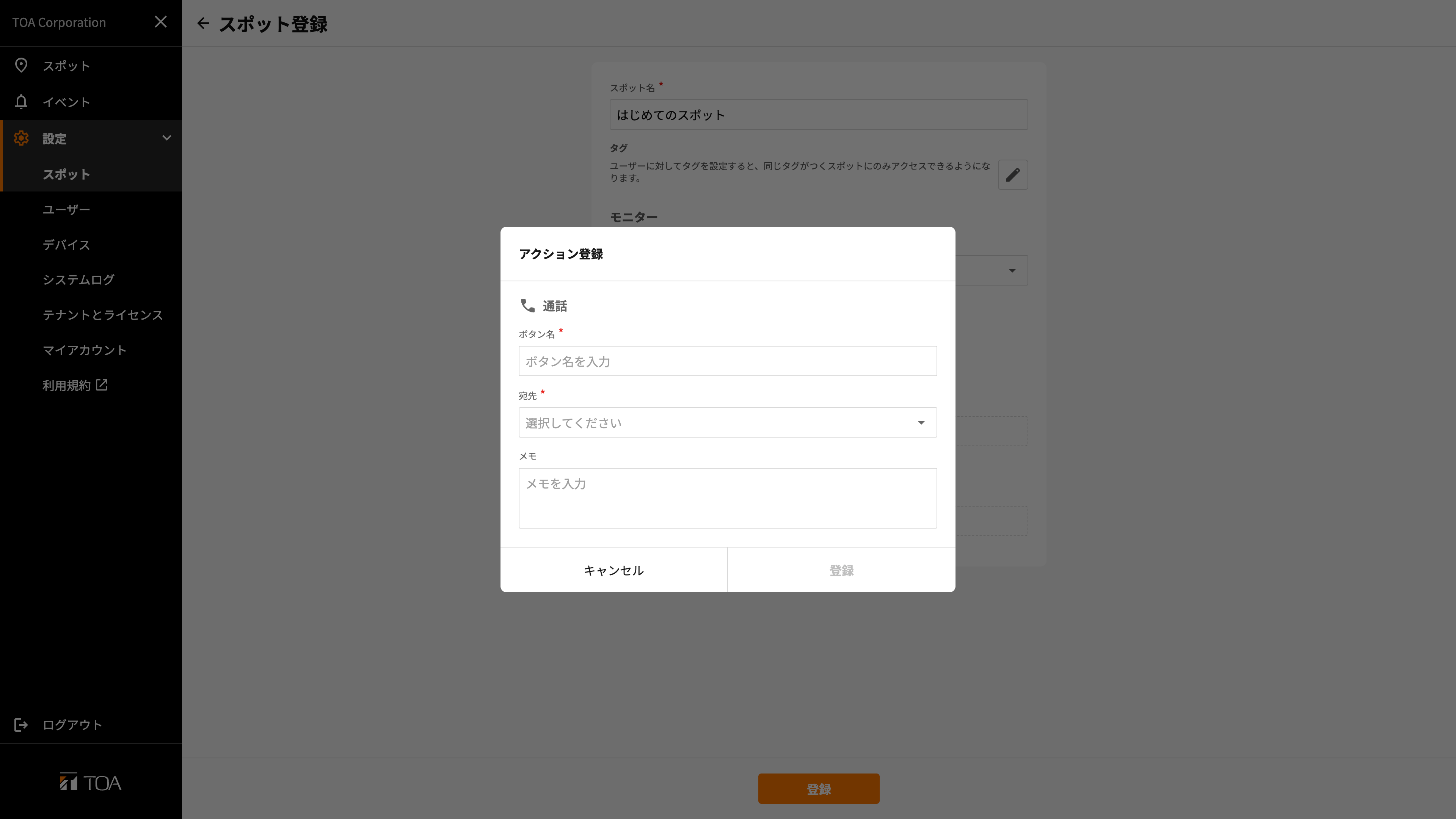Open the 利用規約 external link
Viewport: 1456px width, 819px height.
coord(75,386)
